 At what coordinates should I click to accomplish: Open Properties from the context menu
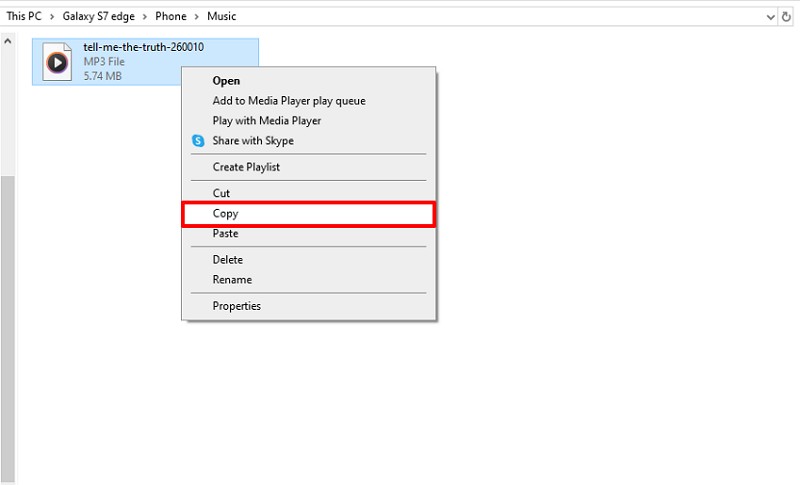pyautogui.click(x=308, y=305)
